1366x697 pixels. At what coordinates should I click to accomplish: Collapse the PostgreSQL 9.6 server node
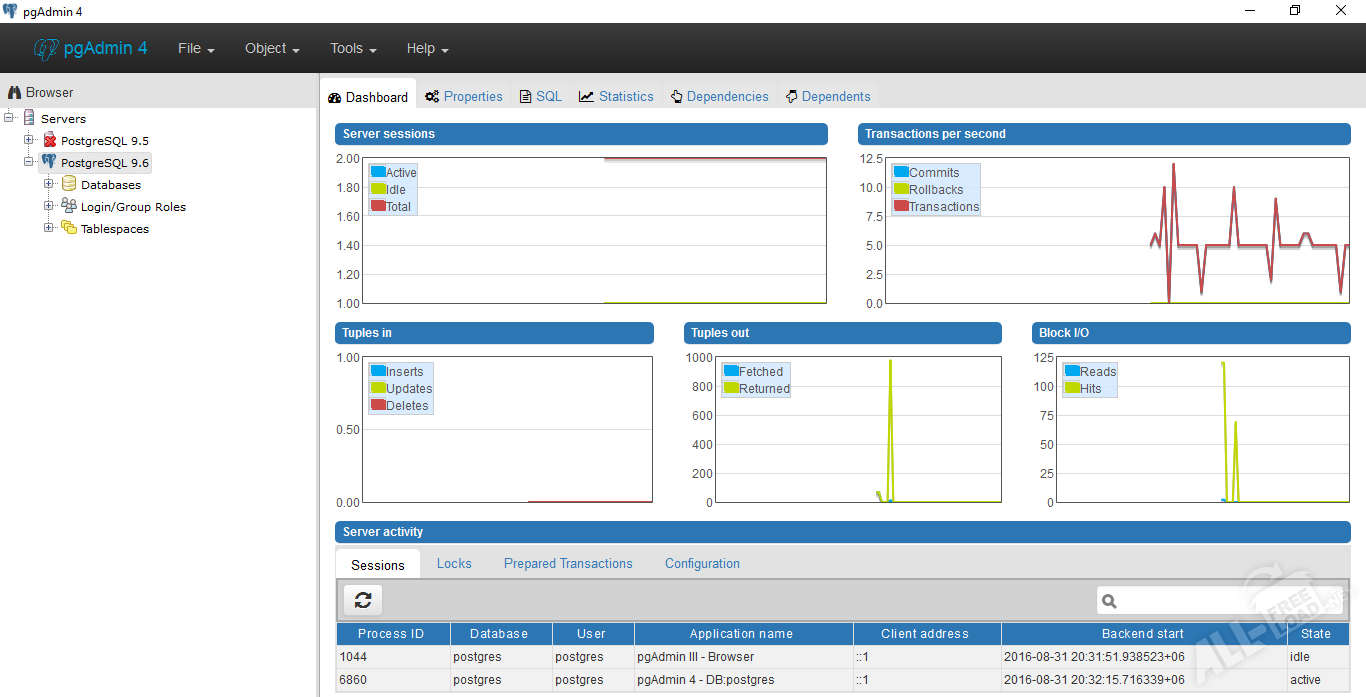click(29, 162)
